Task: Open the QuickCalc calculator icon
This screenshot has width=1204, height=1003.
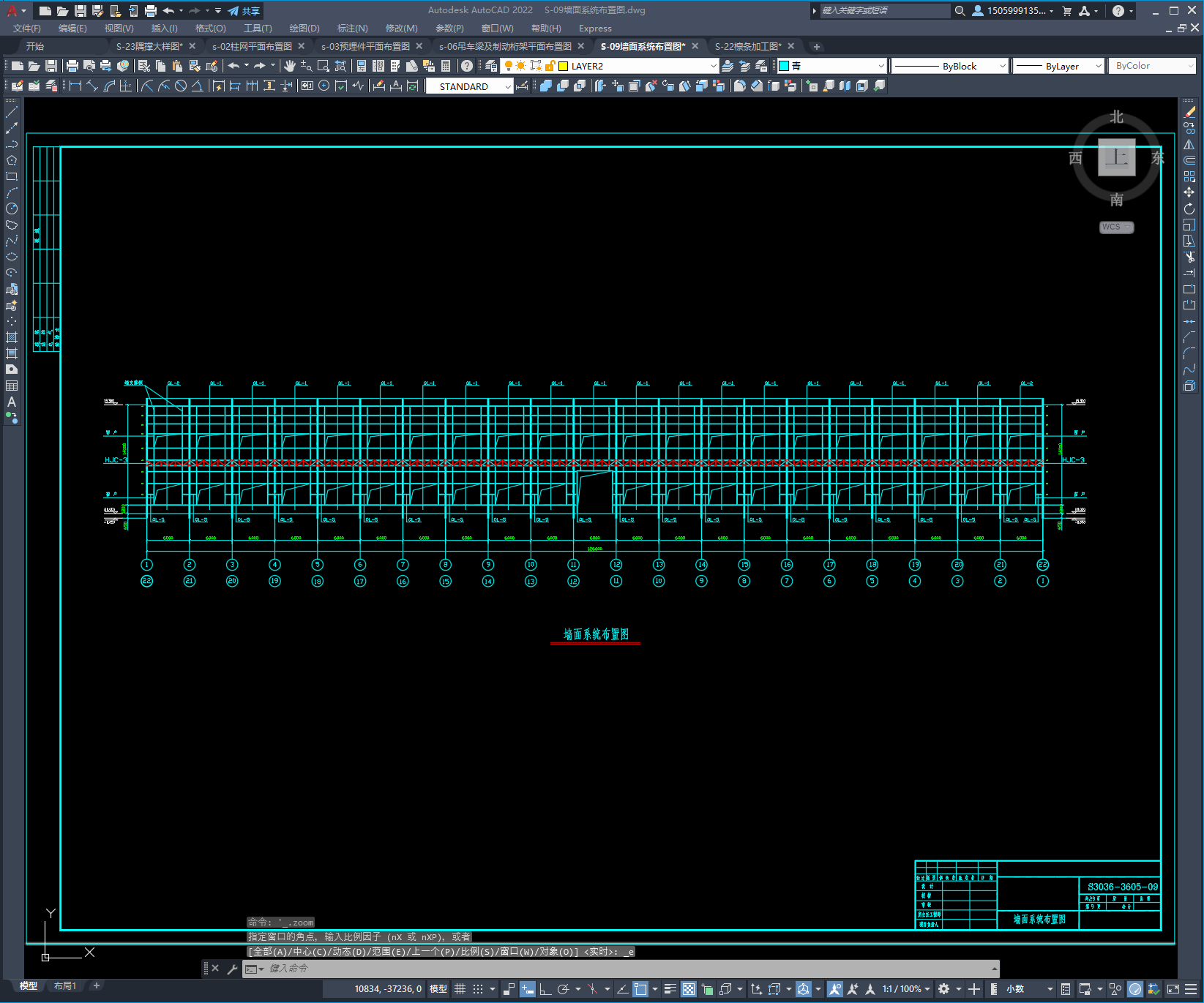Action: 446,66
